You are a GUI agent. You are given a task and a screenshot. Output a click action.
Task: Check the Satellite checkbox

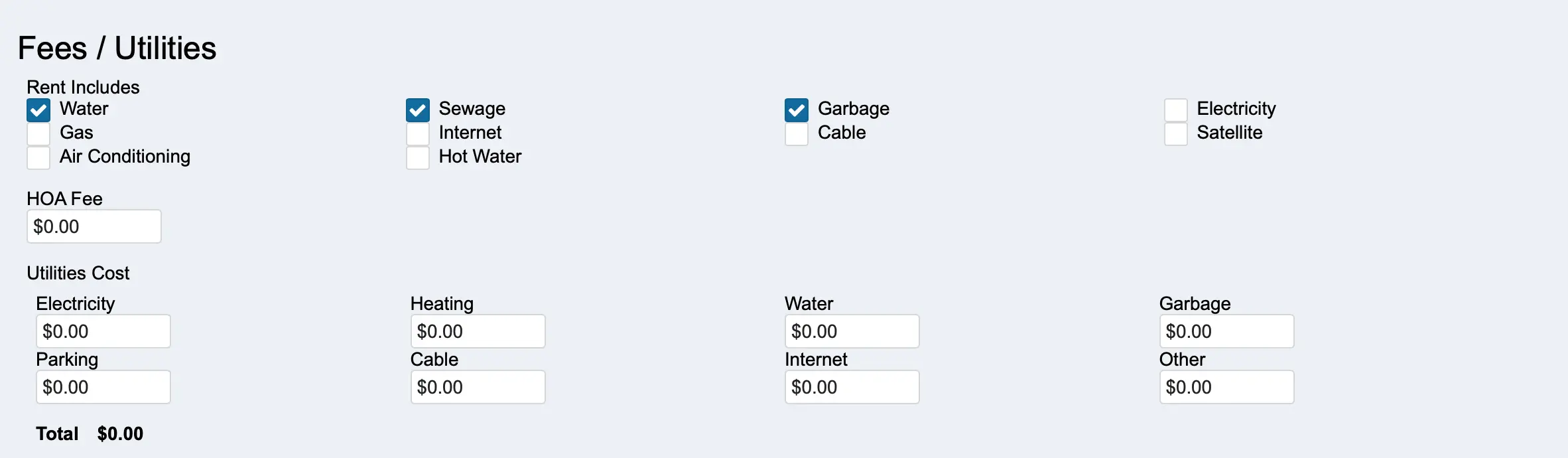pos(1176,134)
